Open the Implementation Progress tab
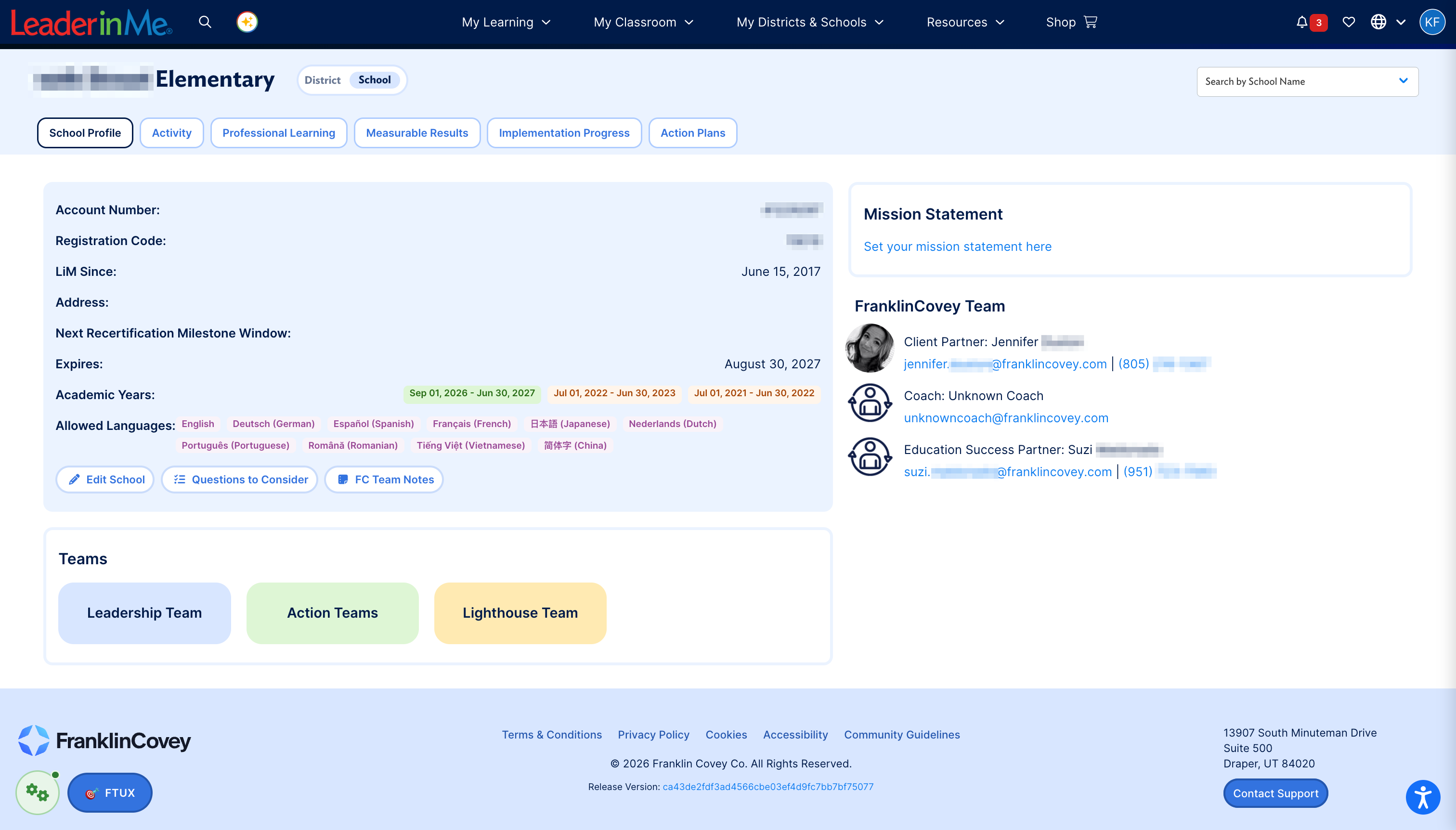 click(x=564, y=133)
